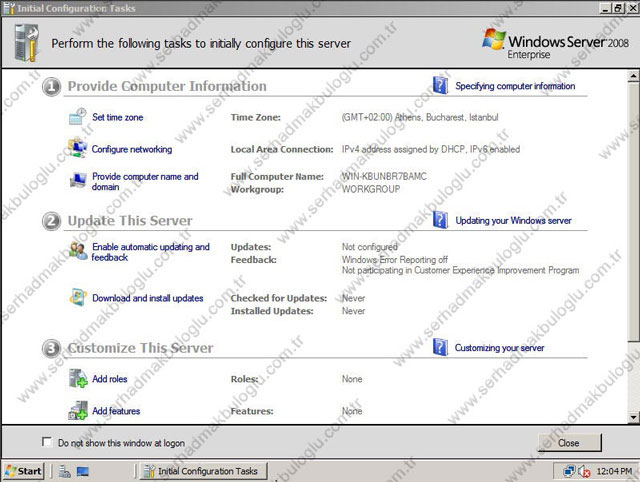Click the Provide computer name monitor icon
This screenshot has width=640, height=482.
click(78, 180)
